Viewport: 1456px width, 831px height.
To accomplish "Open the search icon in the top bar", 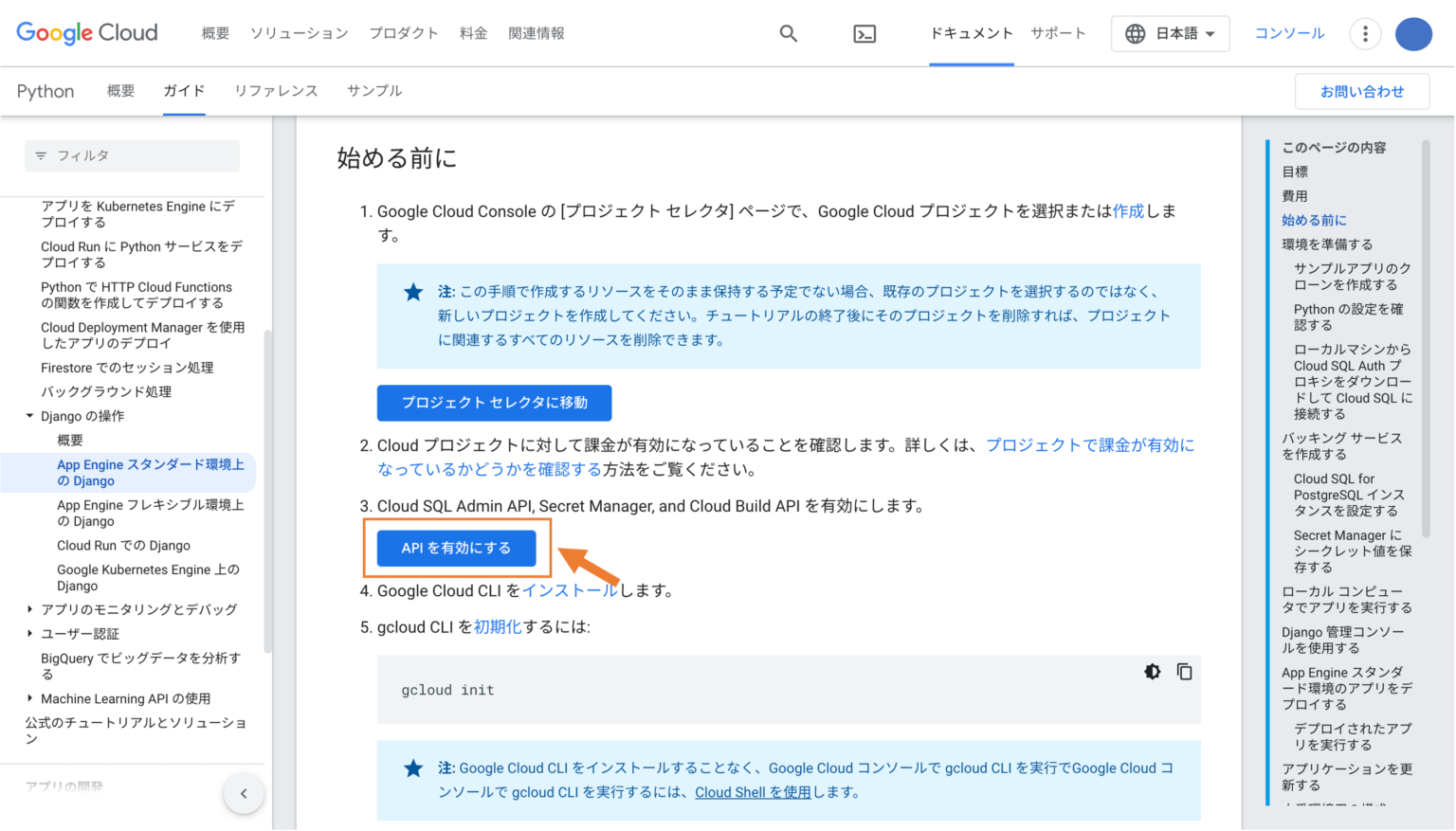I will pos(789,33).
